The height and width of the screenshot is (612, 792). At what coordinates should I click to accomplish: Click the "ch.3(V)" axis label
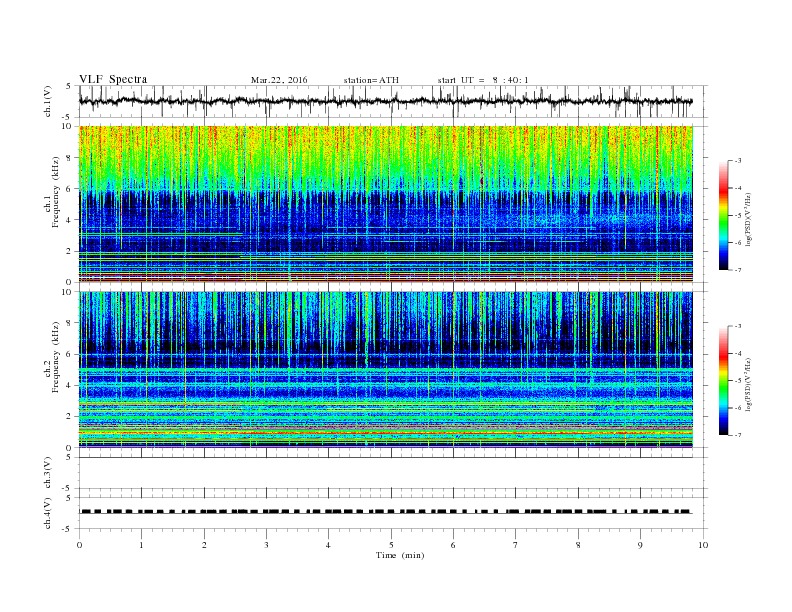48,473
